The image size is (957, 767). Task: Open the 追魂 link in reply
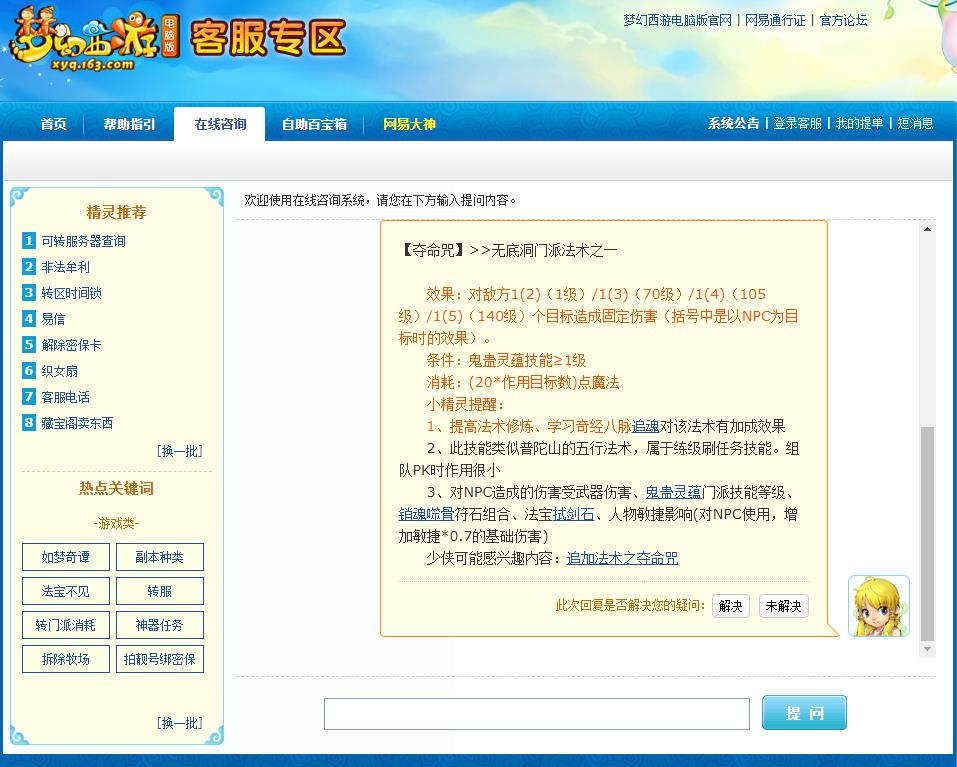[645, 427]
